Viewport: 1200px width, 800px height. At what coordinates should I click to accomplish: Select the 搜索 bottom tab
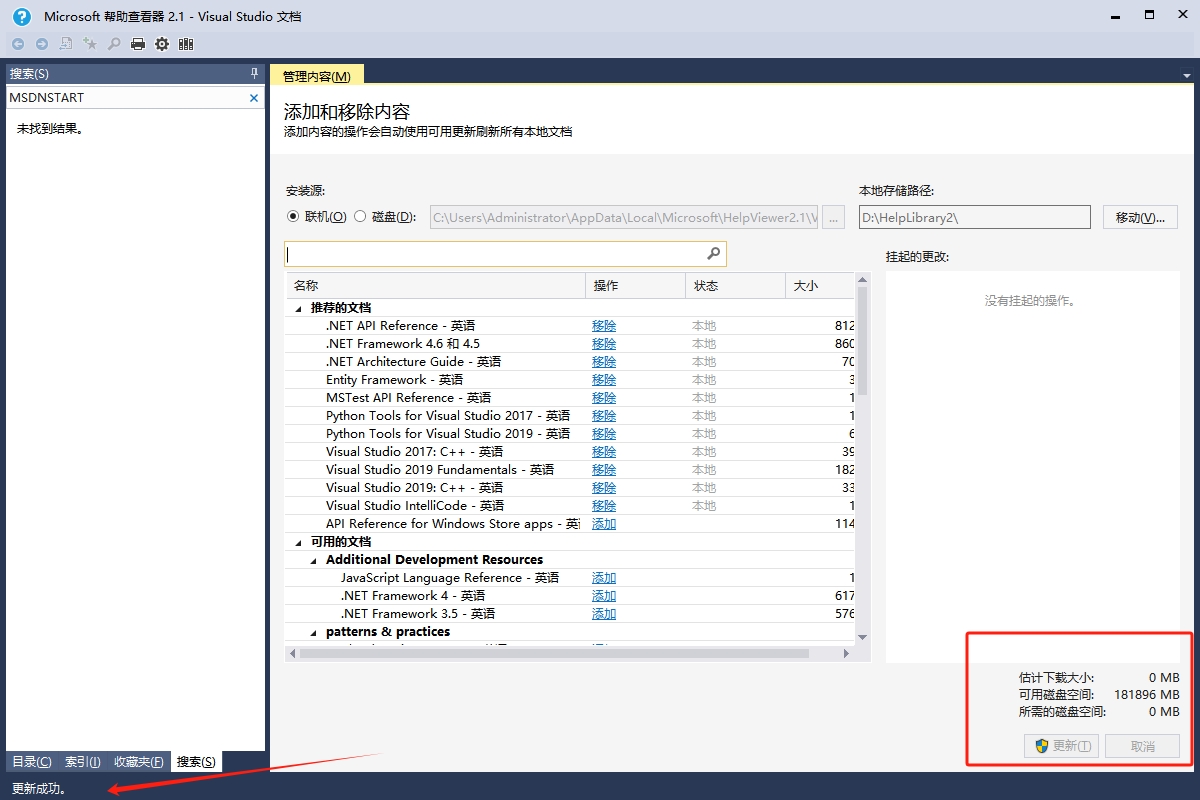click(196, 762)
